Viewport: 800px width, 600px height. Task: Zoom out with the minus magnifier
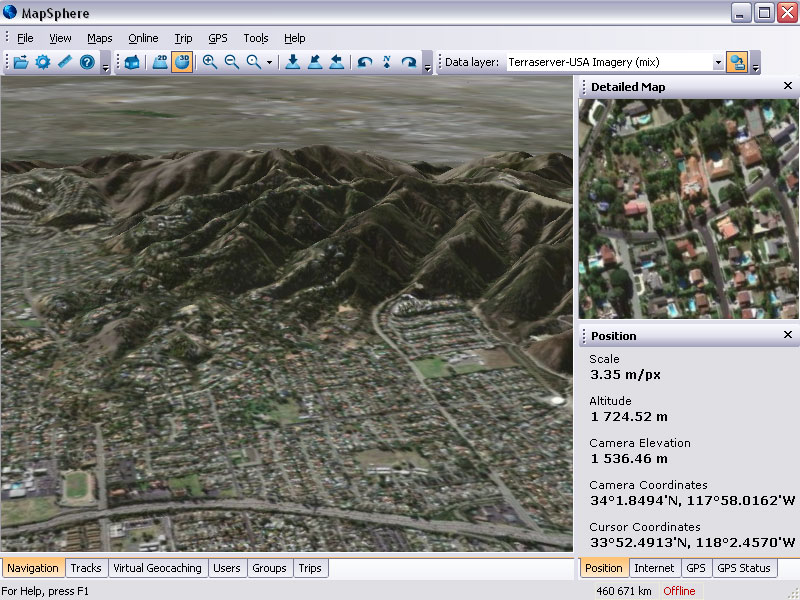232,62
